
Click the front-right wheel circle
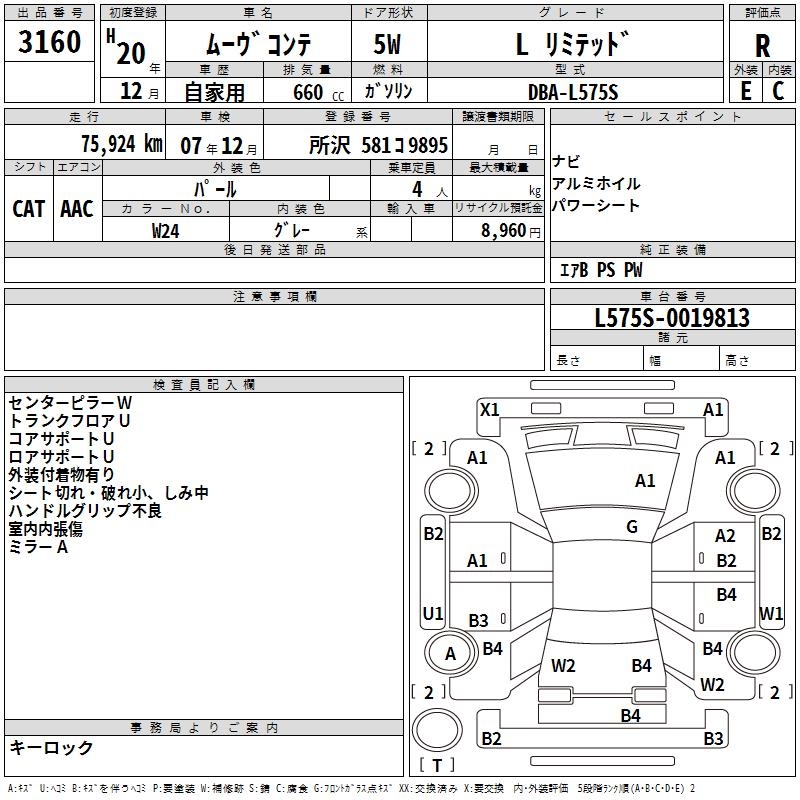[754, 491]
